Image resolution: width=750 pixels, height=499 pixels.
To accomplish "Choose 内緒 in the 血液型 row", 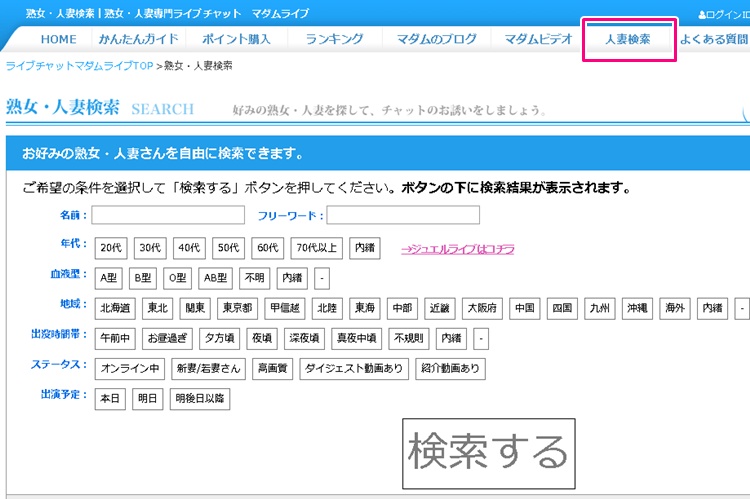I will point(292,278).
